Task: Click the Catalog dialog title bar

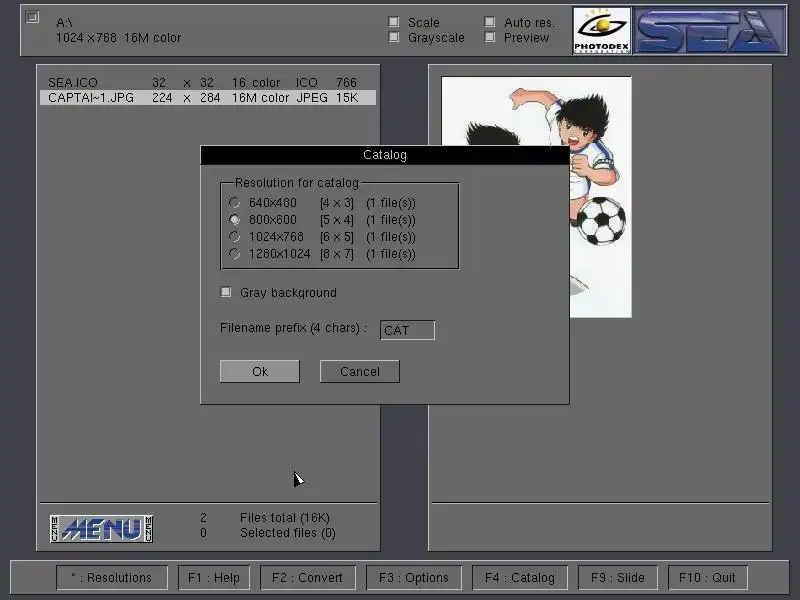Action: click(x=385, y=155)
